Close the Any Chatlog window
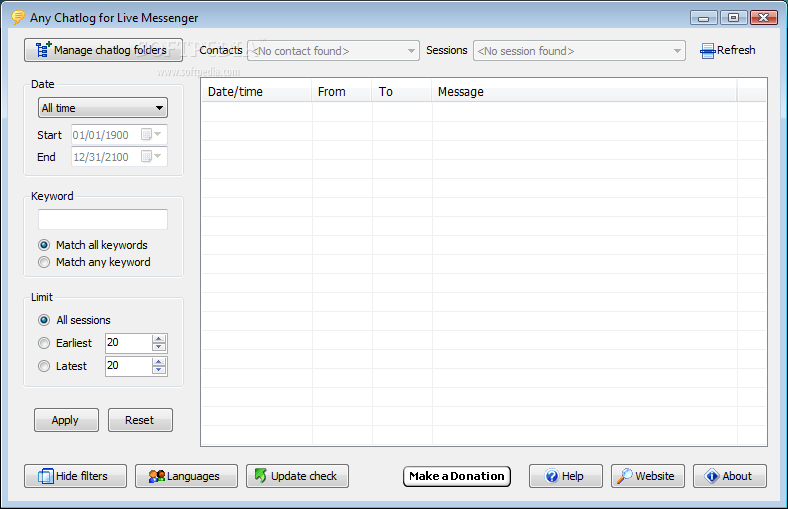The height and width of the screenshot is (509, 788). pos(763,18)
